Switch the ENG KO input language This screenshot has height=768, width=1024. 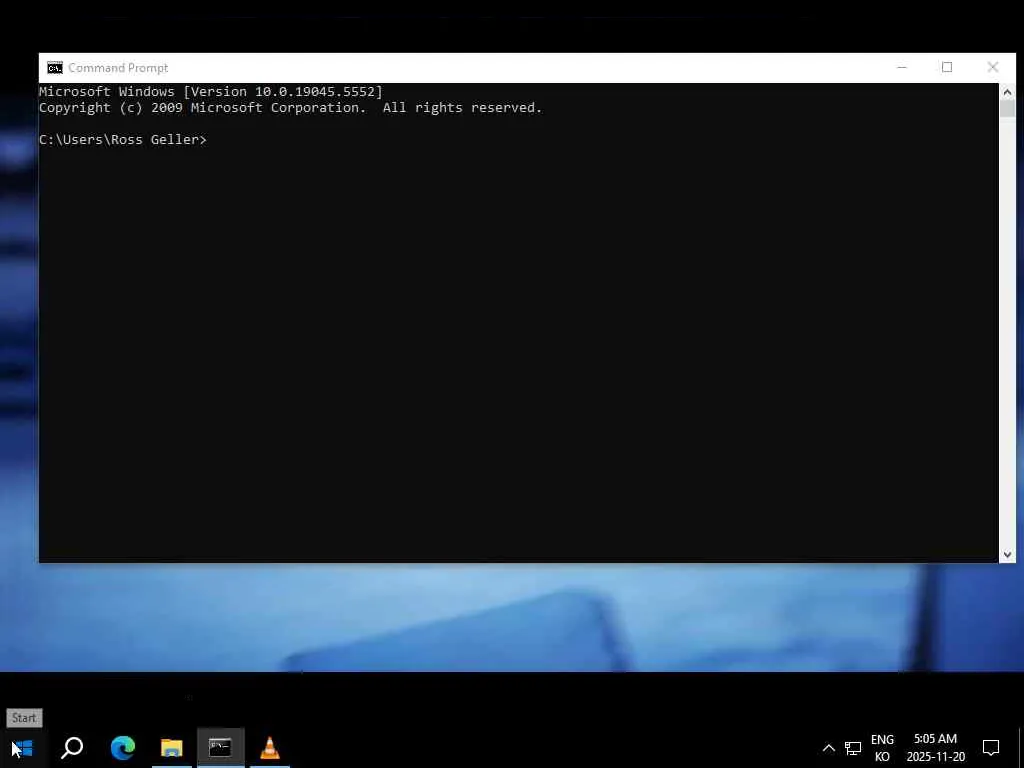pyautogui.click(x=882, y=748)
